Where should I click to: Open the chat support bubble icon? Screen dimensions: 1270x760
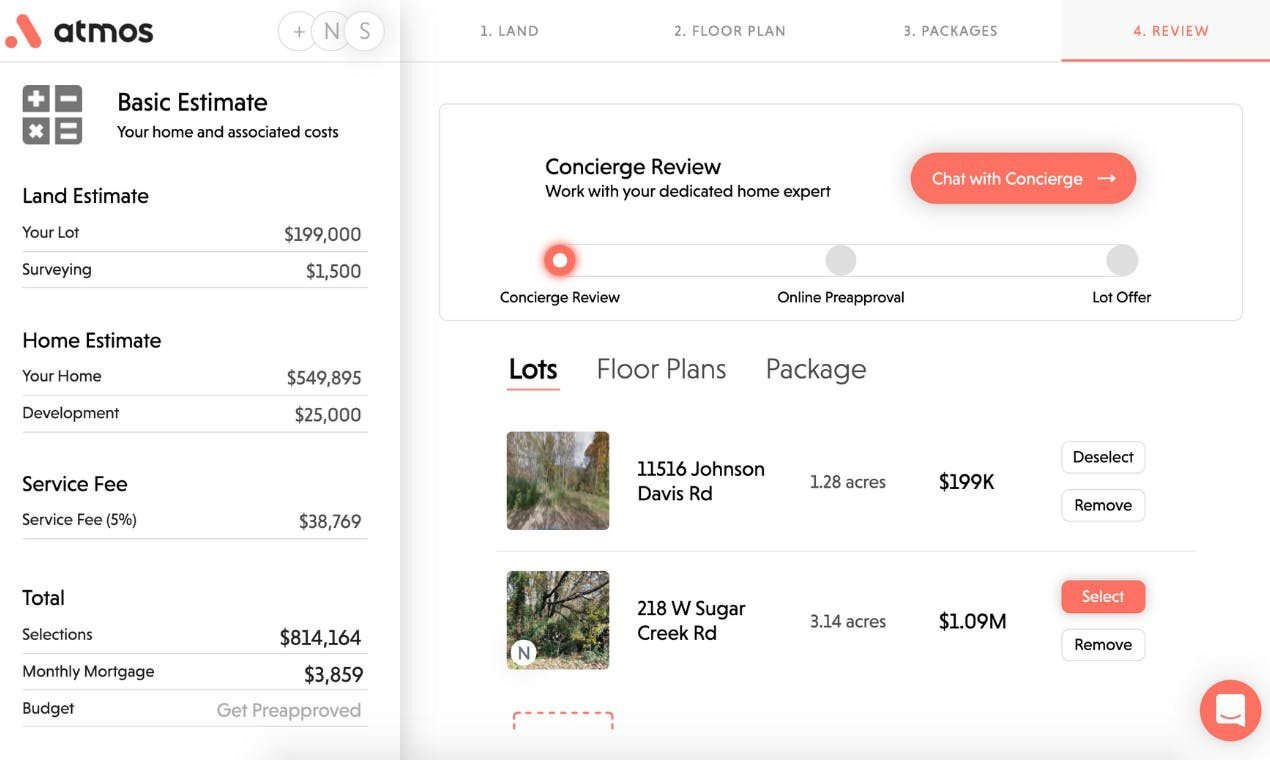1230,711
